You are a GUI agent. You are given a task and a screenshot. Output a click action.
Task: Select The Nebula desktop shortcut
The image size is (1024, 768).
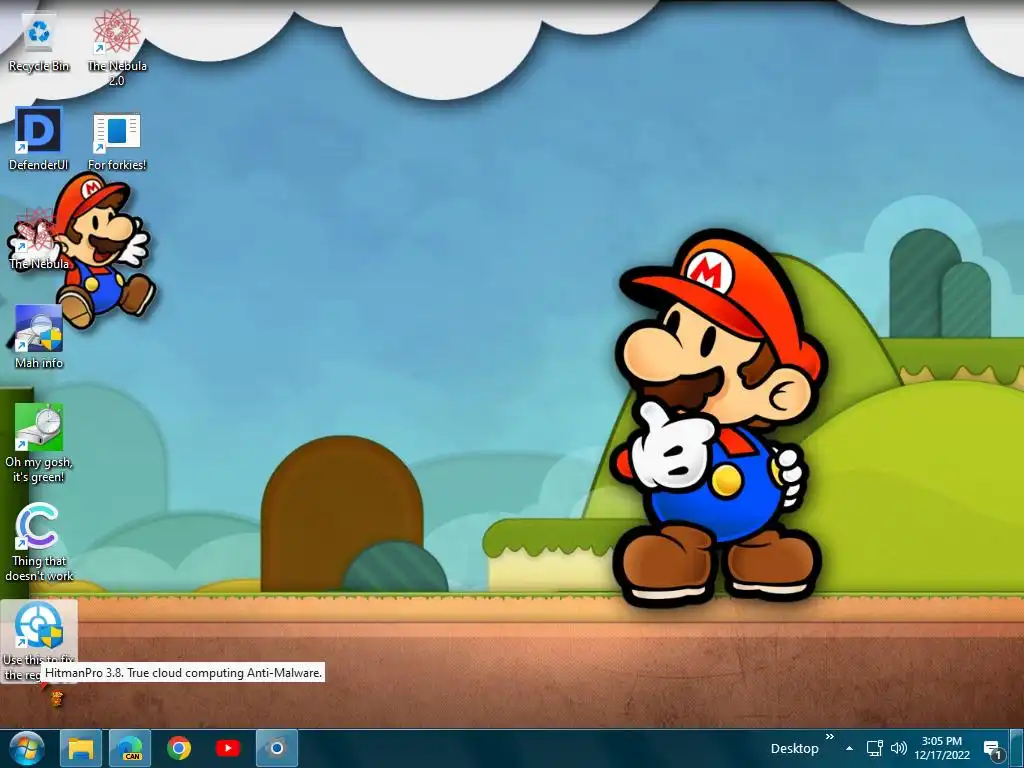39,239
